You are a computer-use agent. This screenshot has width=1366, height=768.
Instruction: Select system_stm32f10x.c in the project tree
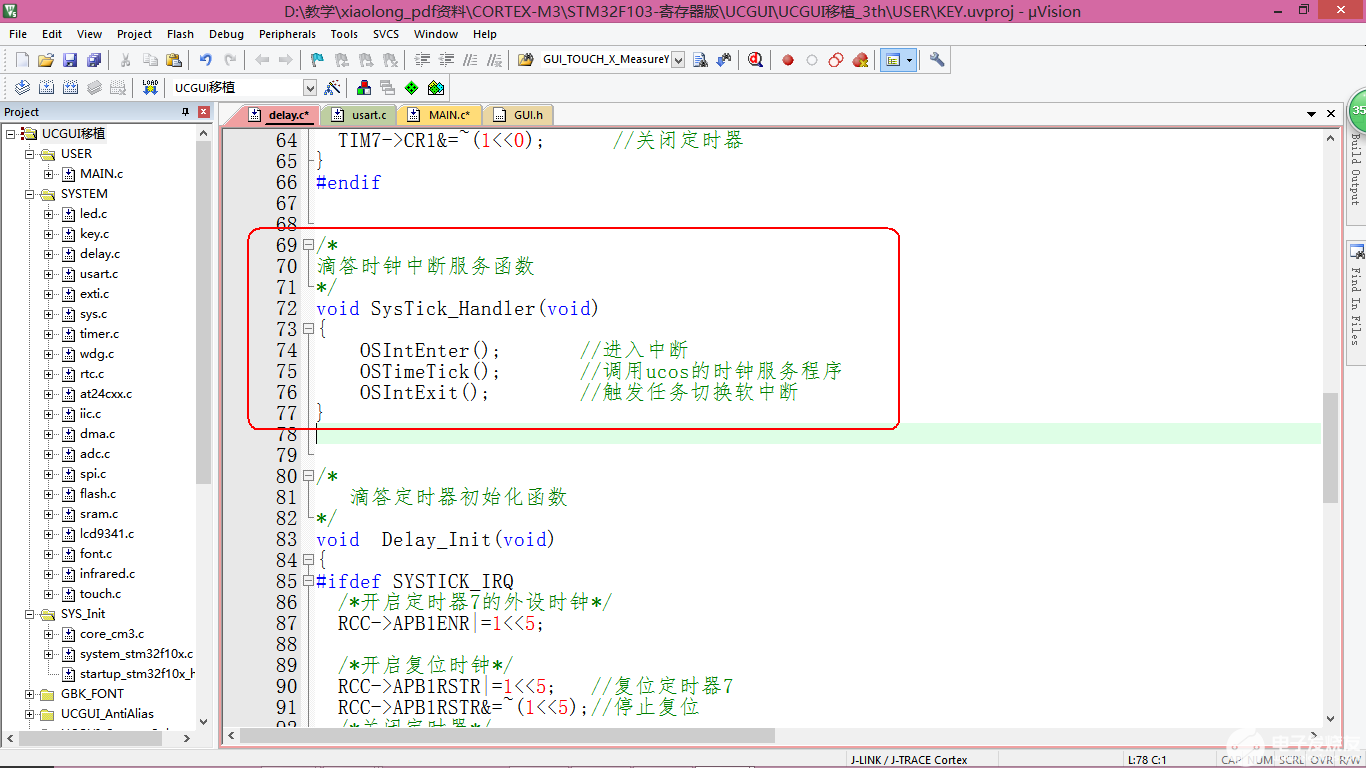click(137, 654)
